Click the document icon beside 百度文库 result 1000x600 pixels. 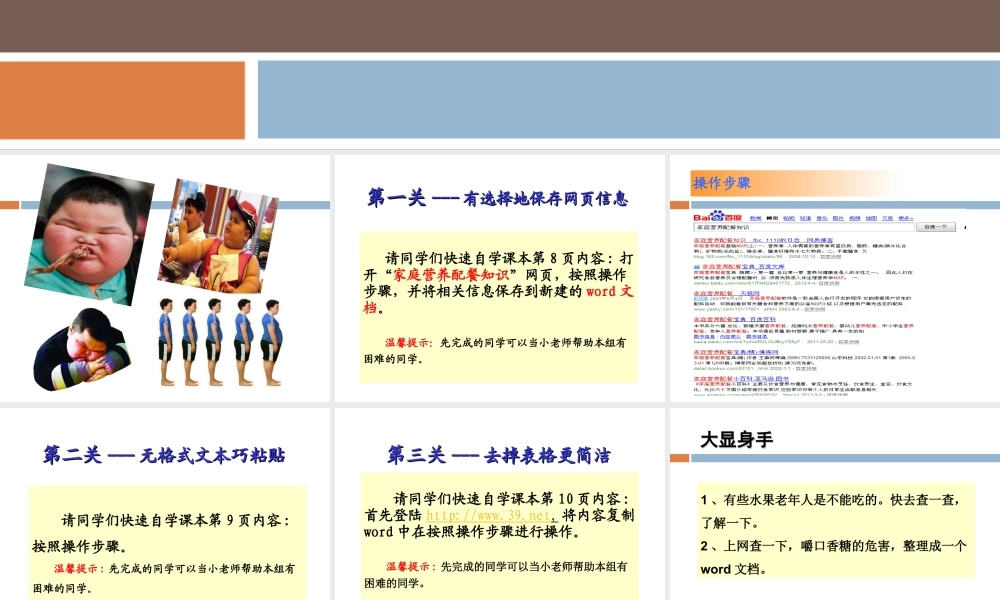[696, 266]
